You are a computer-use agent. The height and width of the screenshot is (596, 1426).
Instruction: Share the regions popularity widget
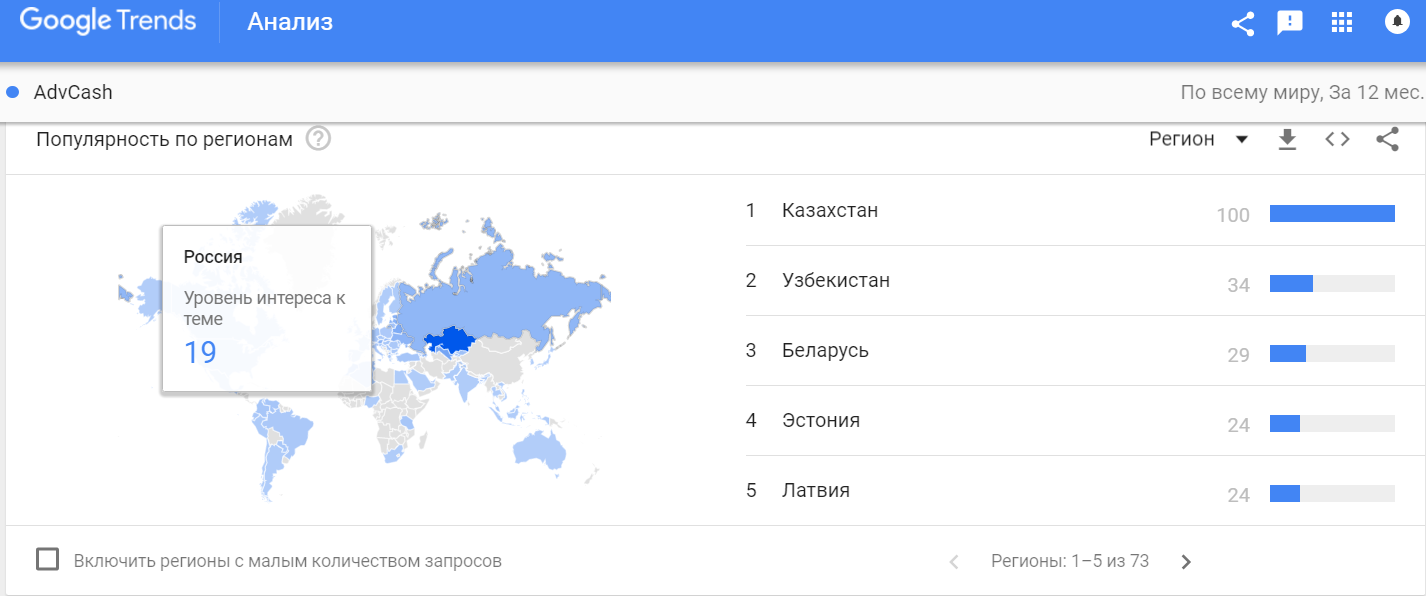pyautogui.click(x=1387, y=140)
